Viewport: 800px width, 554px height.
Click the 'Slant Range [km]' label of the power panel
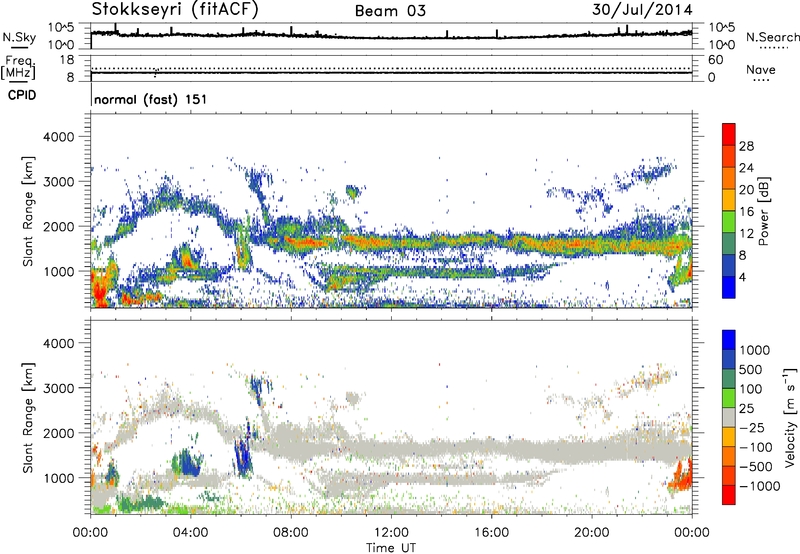(27, 211)
